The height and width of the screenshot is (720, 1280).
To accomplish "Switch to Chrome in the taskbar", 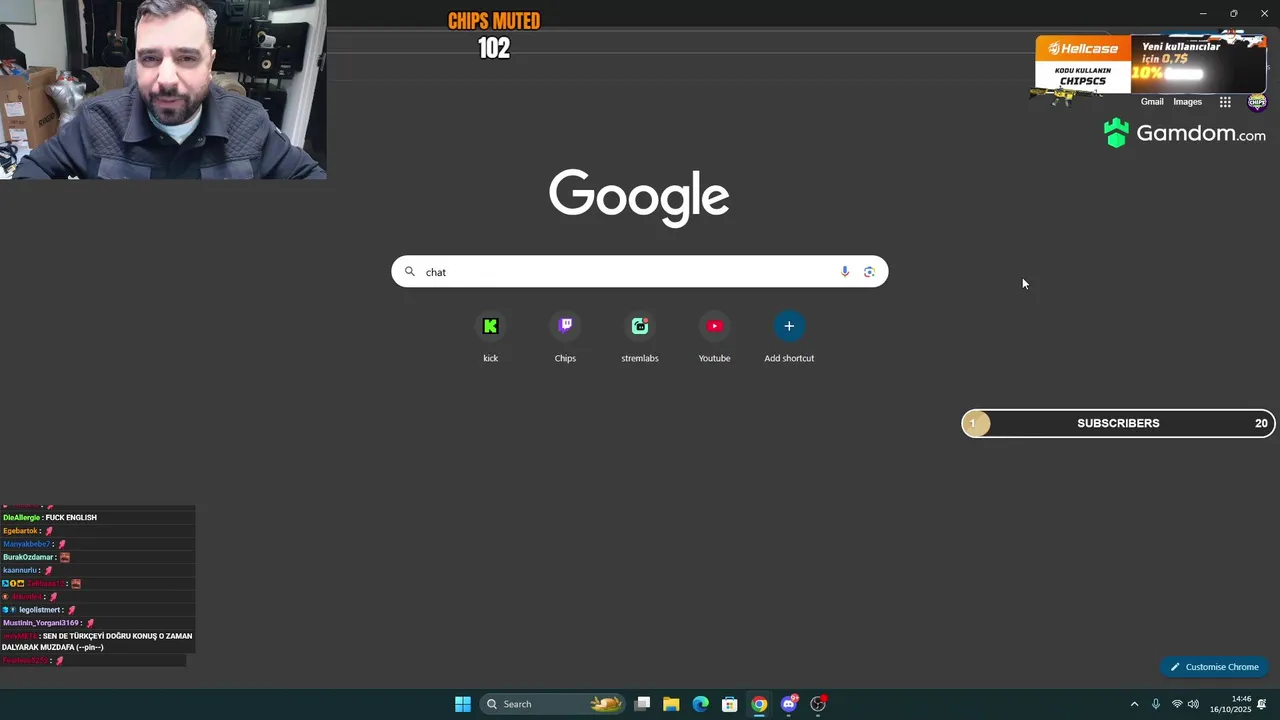I will [759, 704].
